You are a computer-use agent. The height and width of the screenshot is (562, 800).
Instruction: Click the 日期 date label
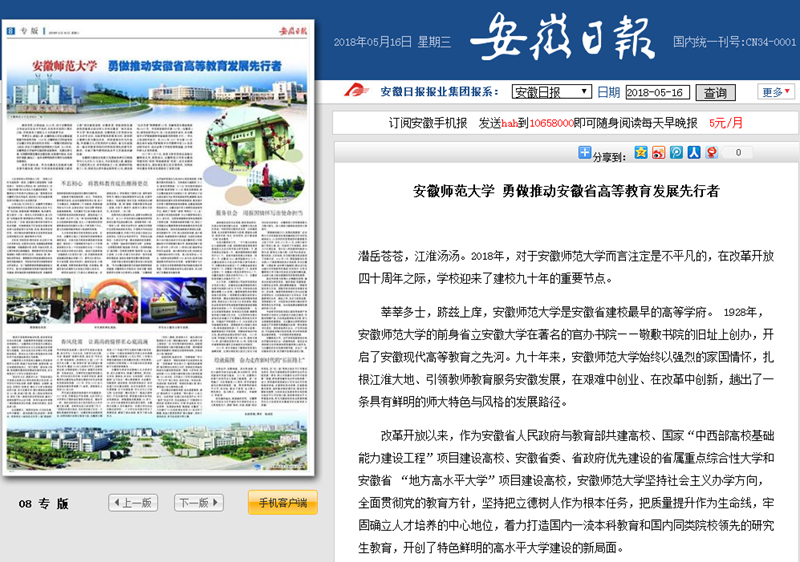tap(608, 92)
